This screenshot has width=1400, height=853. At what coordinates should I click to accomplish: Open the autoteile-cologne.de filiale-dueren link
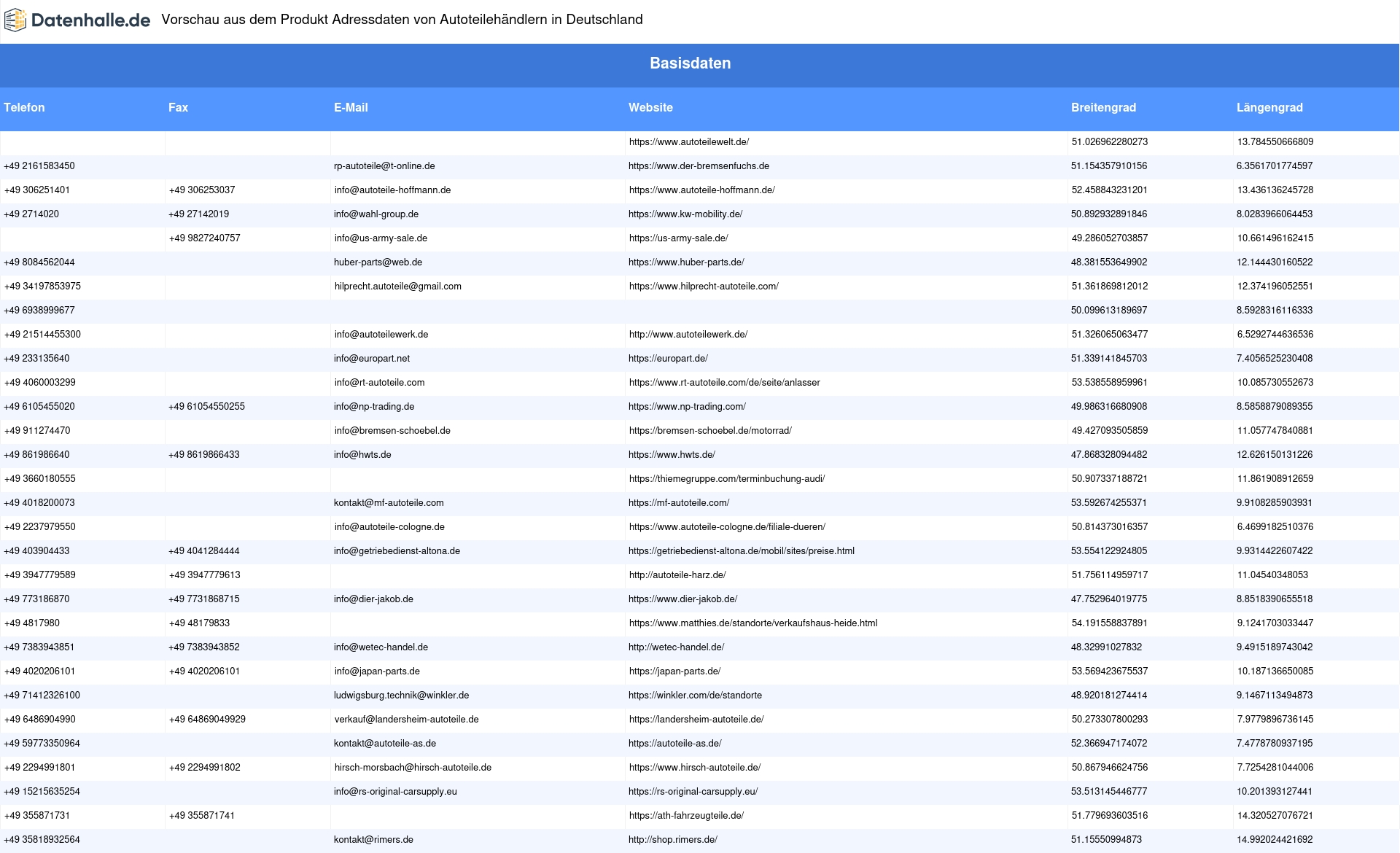click(x=727, y=527)
